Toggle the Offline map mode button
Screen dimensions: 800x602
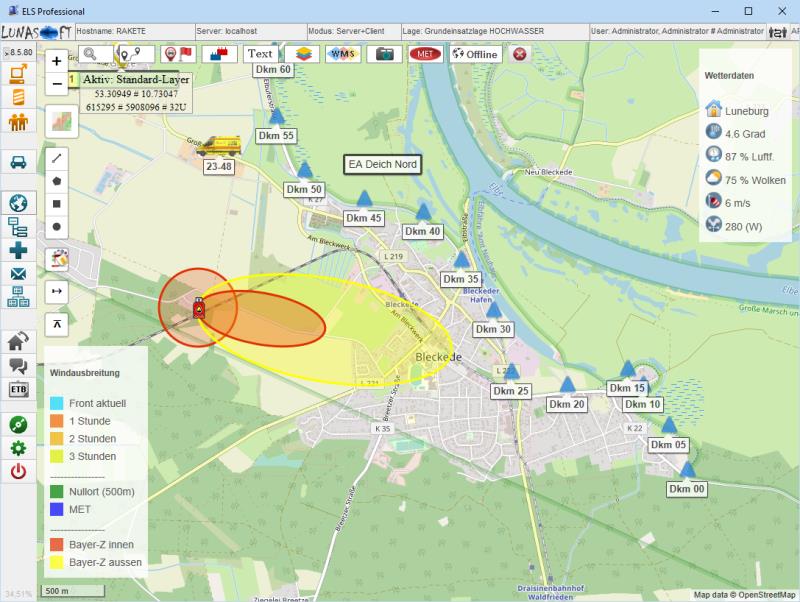click(475, 54)
